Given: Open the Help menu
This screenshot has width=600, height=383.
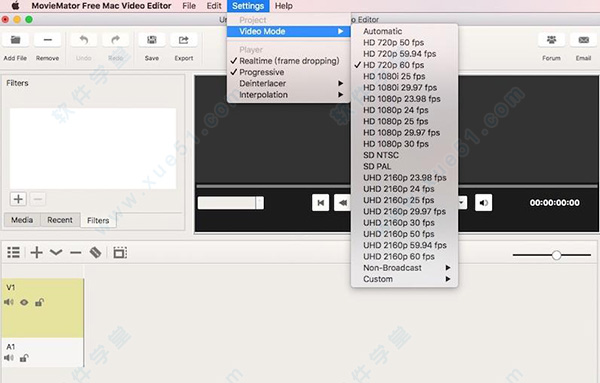Looking at the screenshot, I should coord(284,6).
